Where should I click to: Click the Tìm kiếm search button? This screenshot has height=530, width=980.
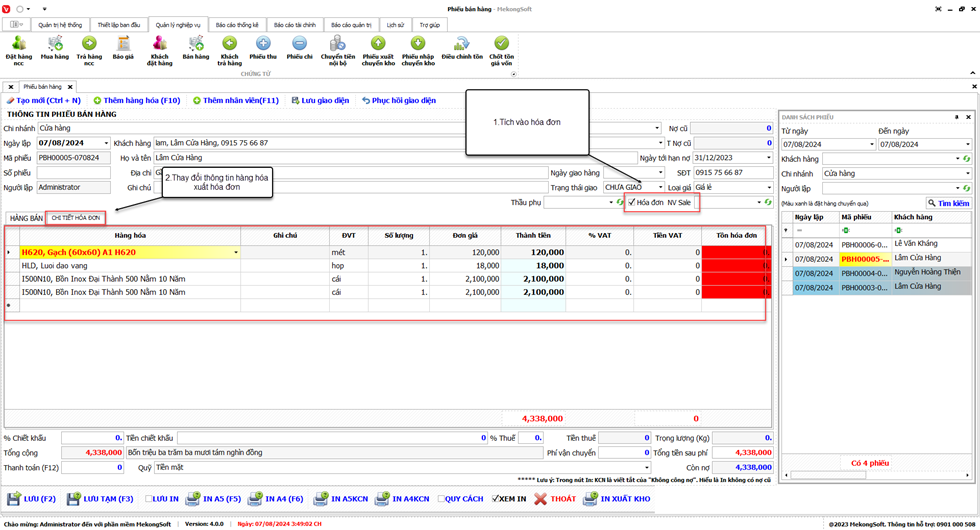pos(948,203)
